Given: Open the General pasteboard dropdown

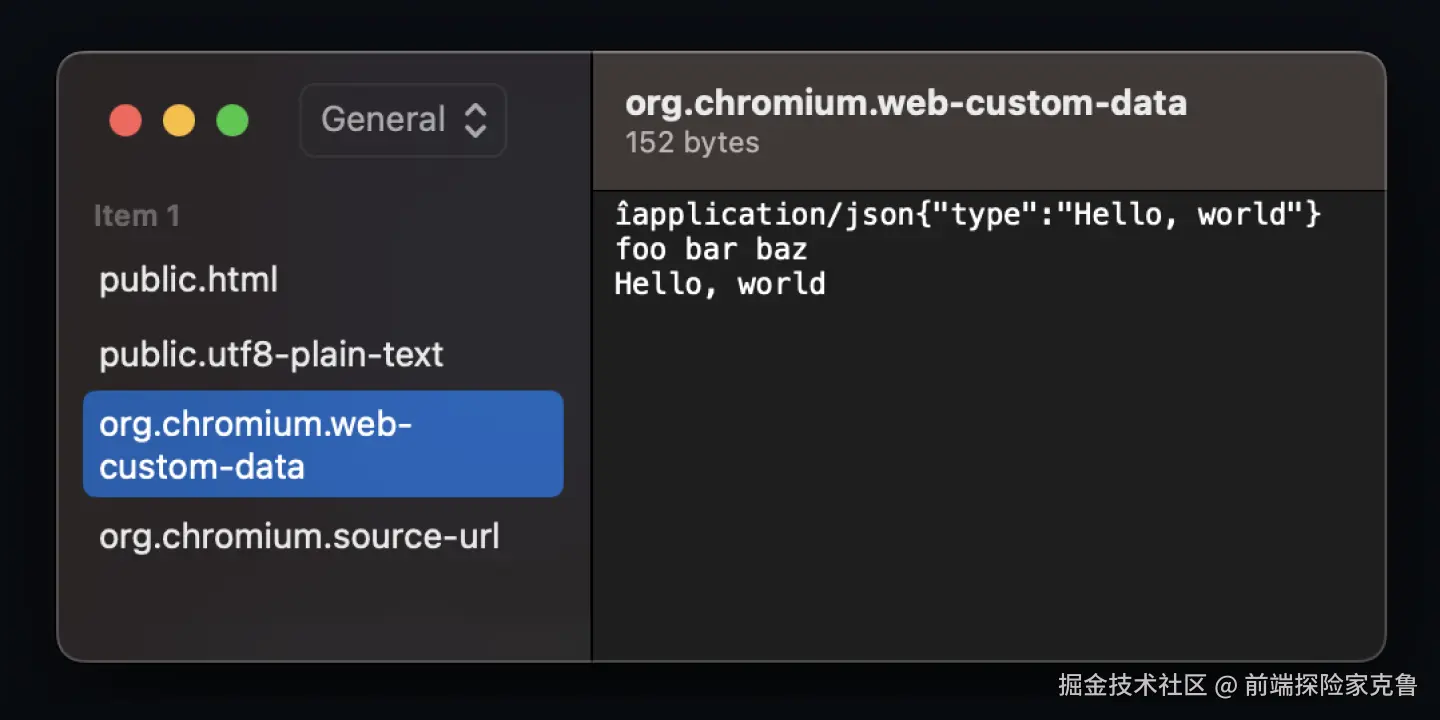Looking at the screenshot, I should pos(403,120).
